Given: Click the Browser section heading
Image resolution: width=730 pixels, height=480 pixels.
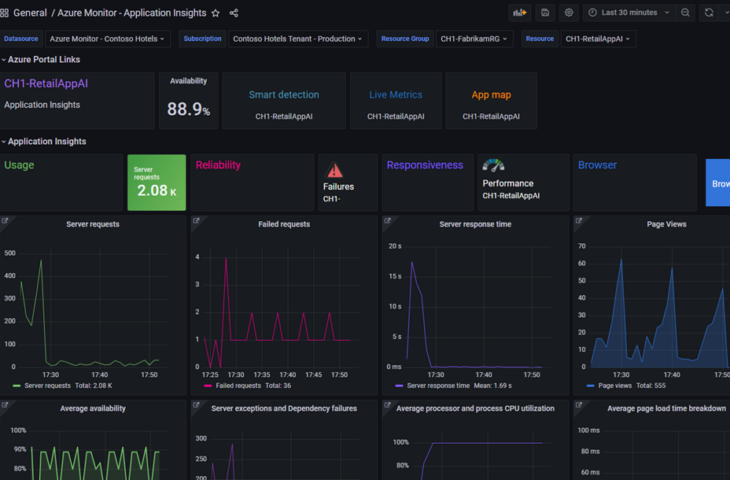Looking at the screenshot, I should [x=597, y=165].
